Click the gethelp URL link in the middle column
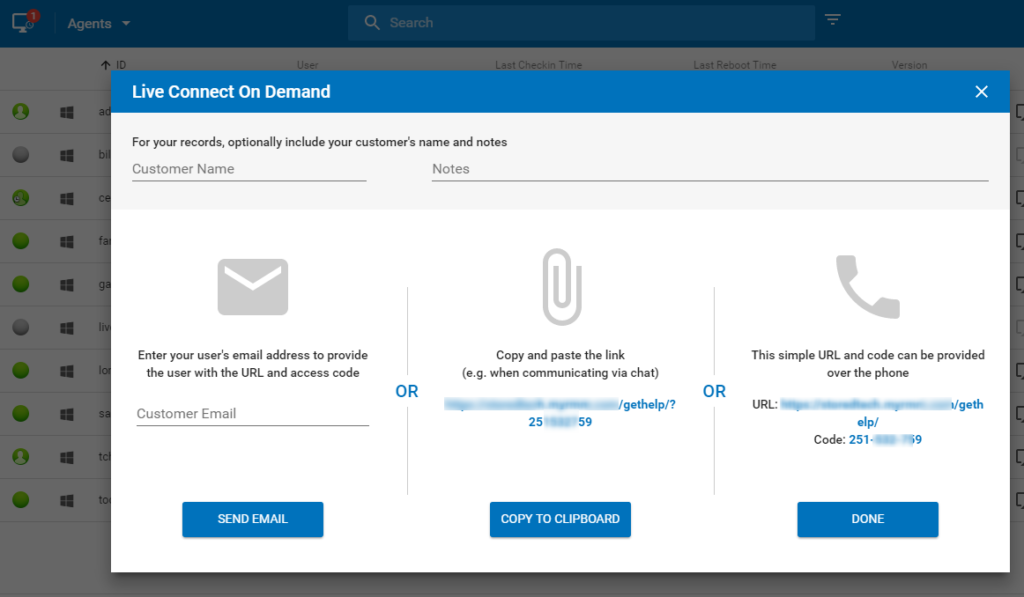 560,404
